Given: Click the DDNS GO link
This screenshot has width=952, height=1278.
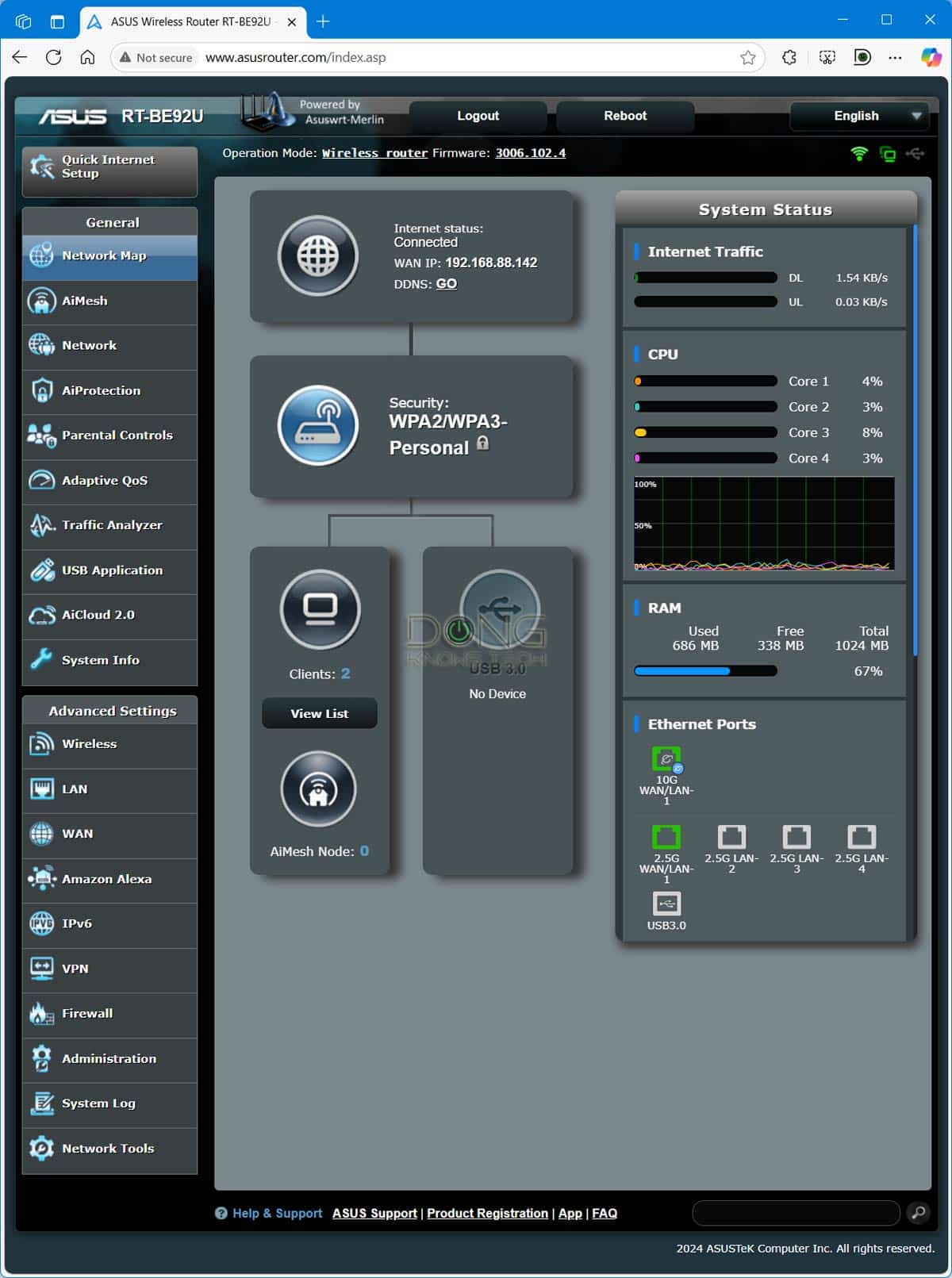Looking at the screenshot, I should coord(447,284).
